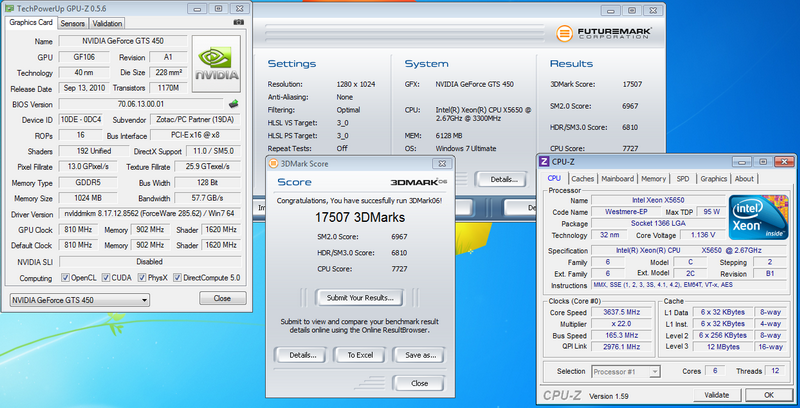Click the Shaders 192 Unified field
This screenshot has height=408, width=800.
coord(93,151)
